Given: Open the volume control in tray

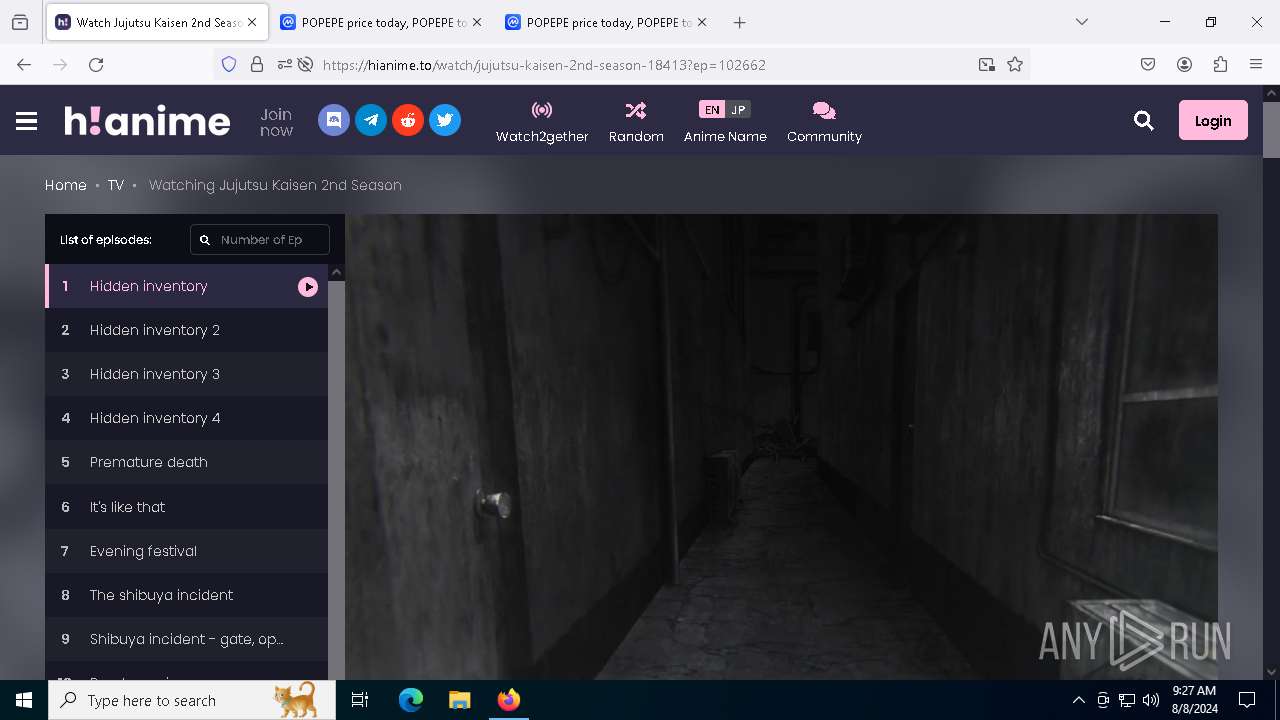Looking at the screenshot, I should (x=1151, y=700).
